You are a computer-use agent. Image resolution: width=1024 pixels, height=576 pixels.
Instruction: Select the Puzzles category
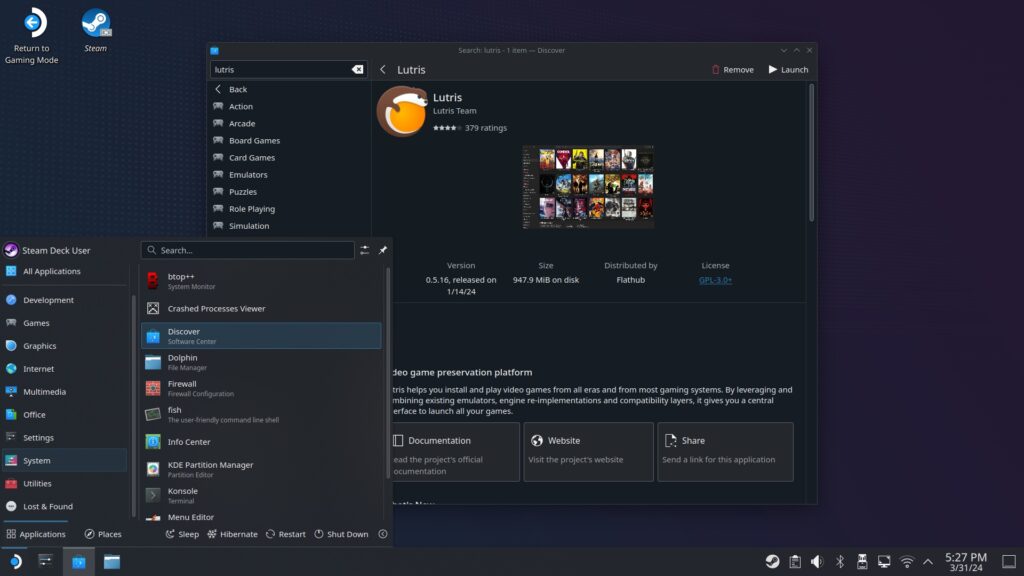click(289, 191)
